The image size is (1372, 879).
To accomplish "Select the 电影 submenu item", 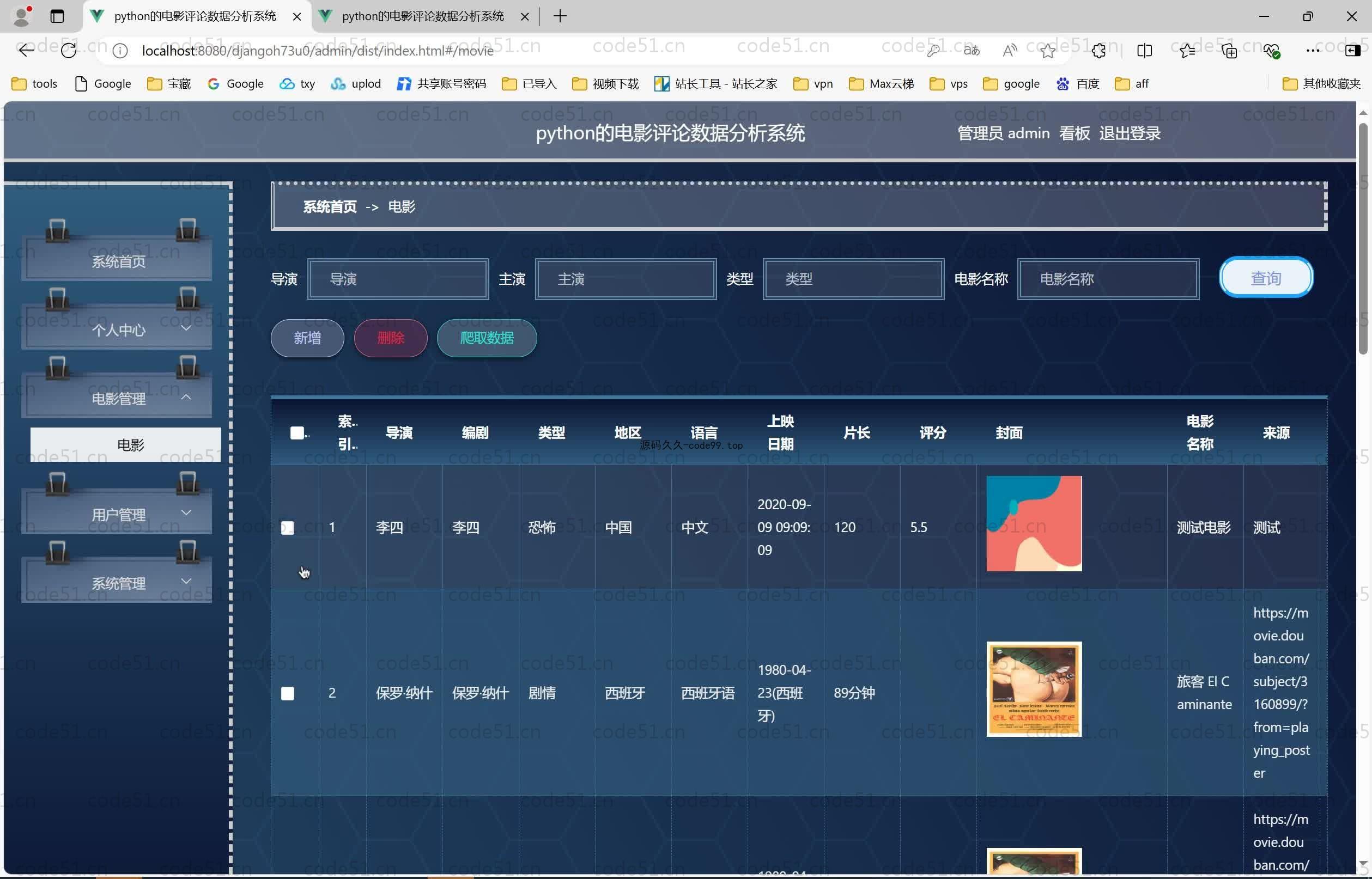I will [x=126, y=444].
